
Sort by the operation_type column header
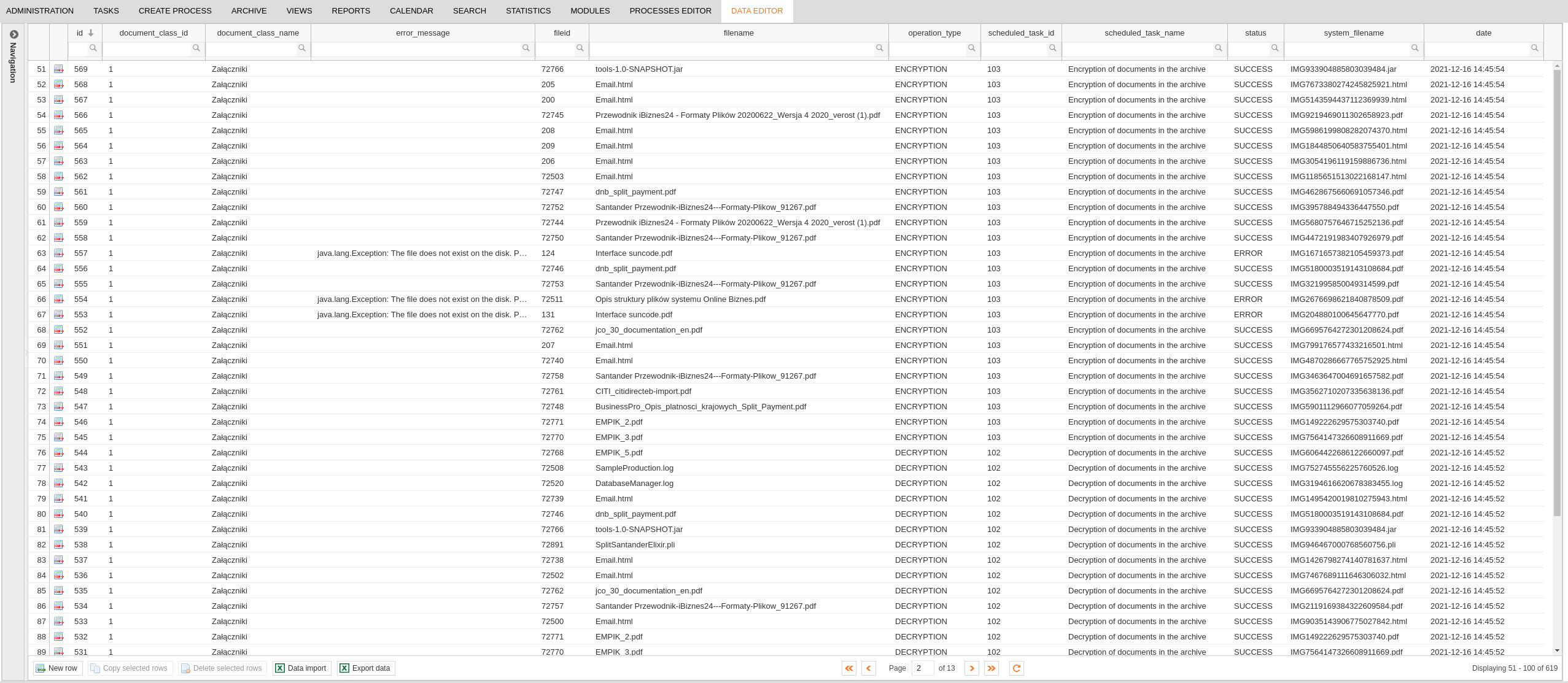934,33
